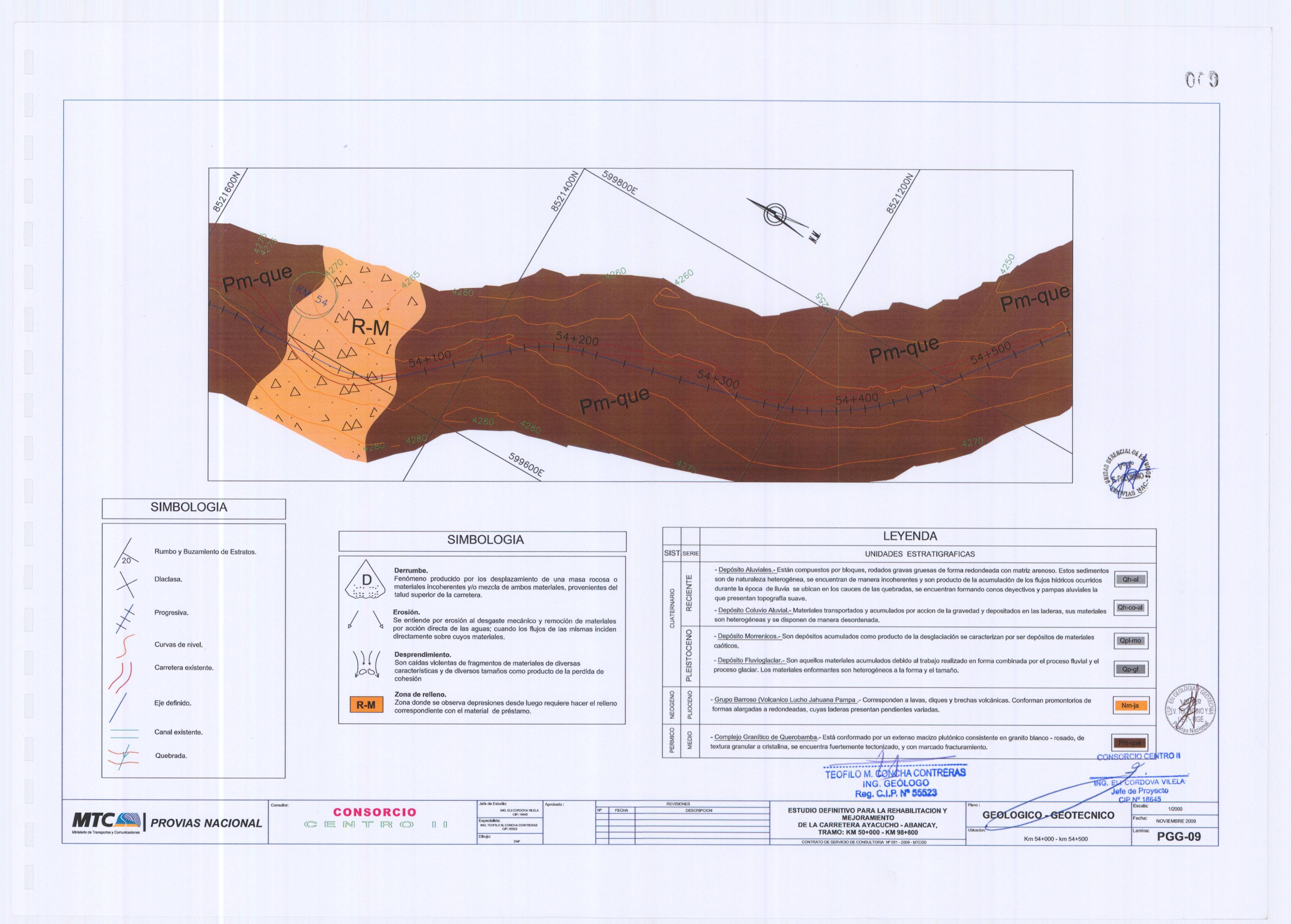
Task: Click the 54+400 chainage label
Action: pyautogui.click(x=857, y=399)
